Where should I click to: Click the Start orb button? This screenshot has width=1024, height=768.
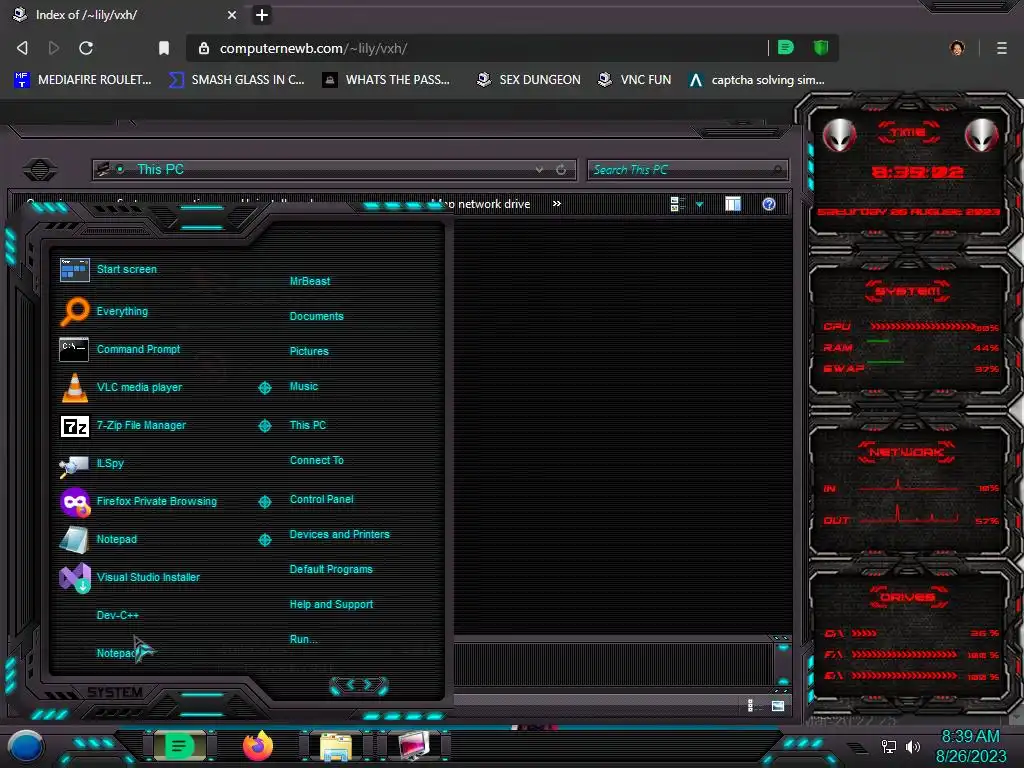point(26,746)
